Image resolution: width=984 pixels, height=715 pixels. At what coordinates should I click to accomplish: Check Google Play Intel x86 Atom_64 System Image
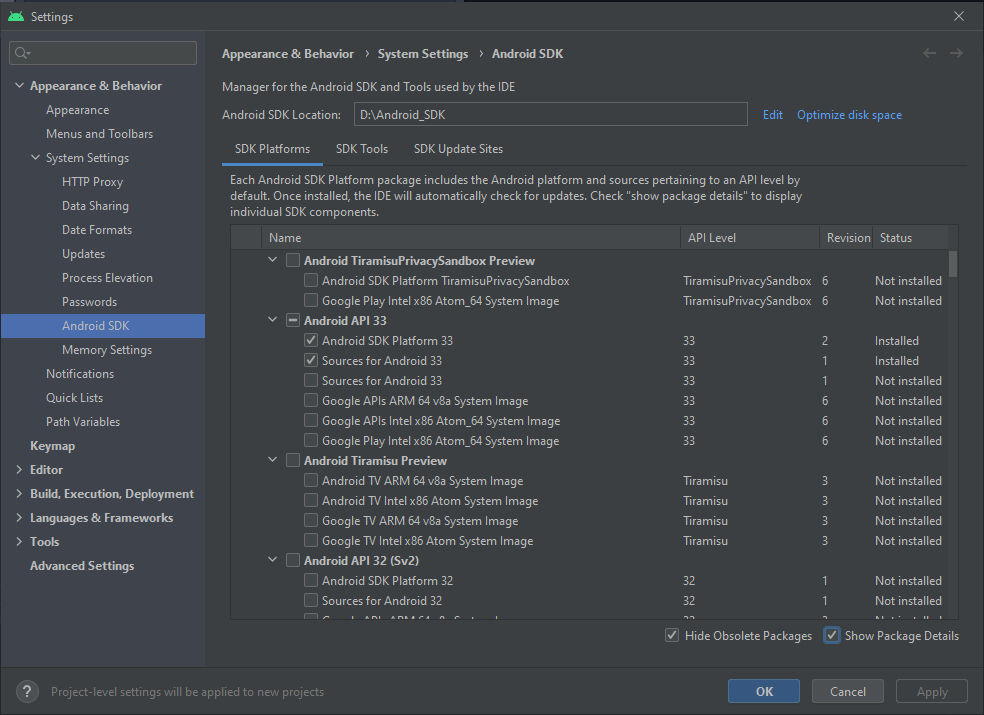(x=311, y=440)
